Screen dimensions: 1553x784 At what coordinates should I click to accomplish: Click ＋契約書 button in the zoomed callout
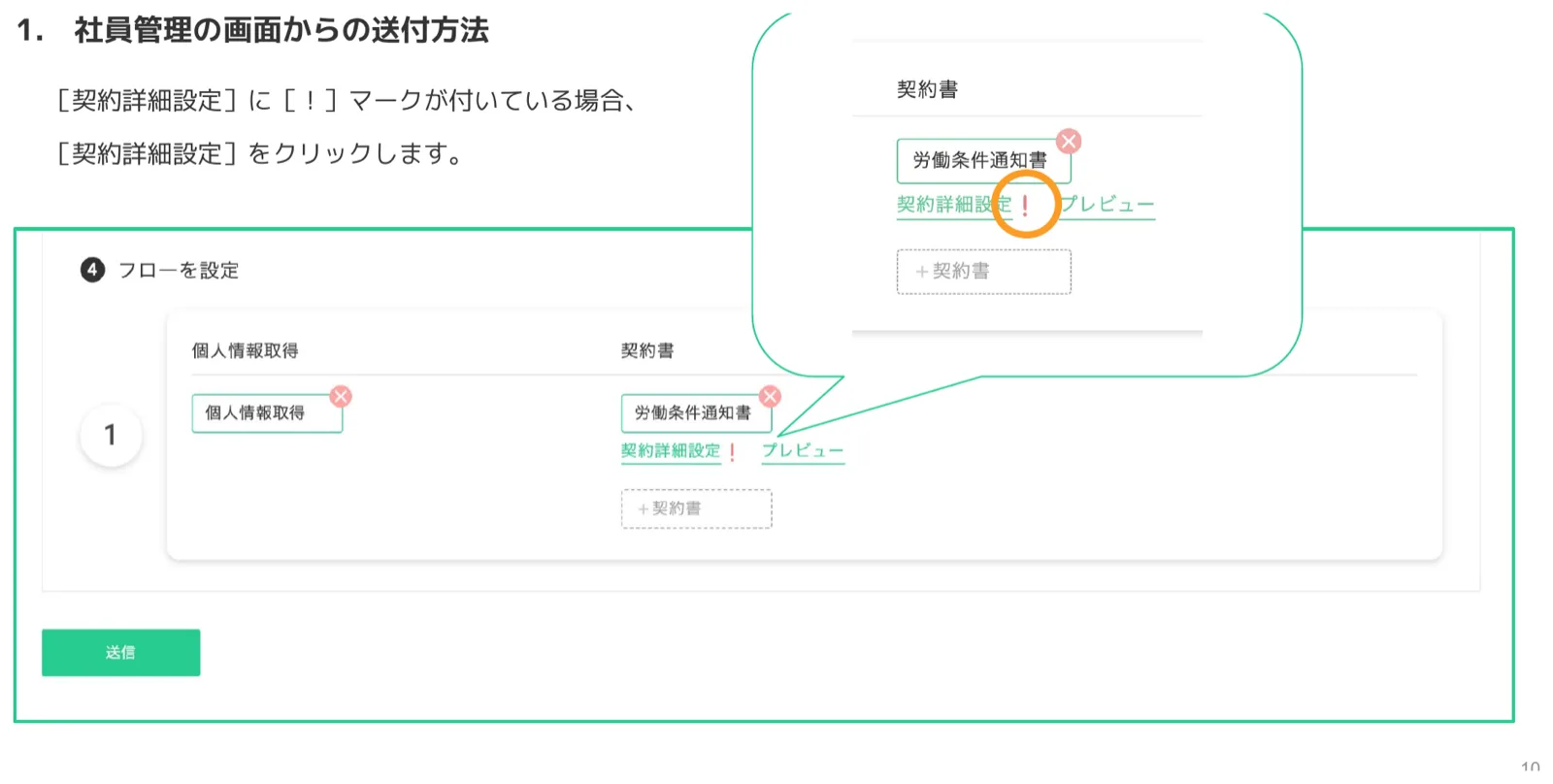tap(983, 272)
